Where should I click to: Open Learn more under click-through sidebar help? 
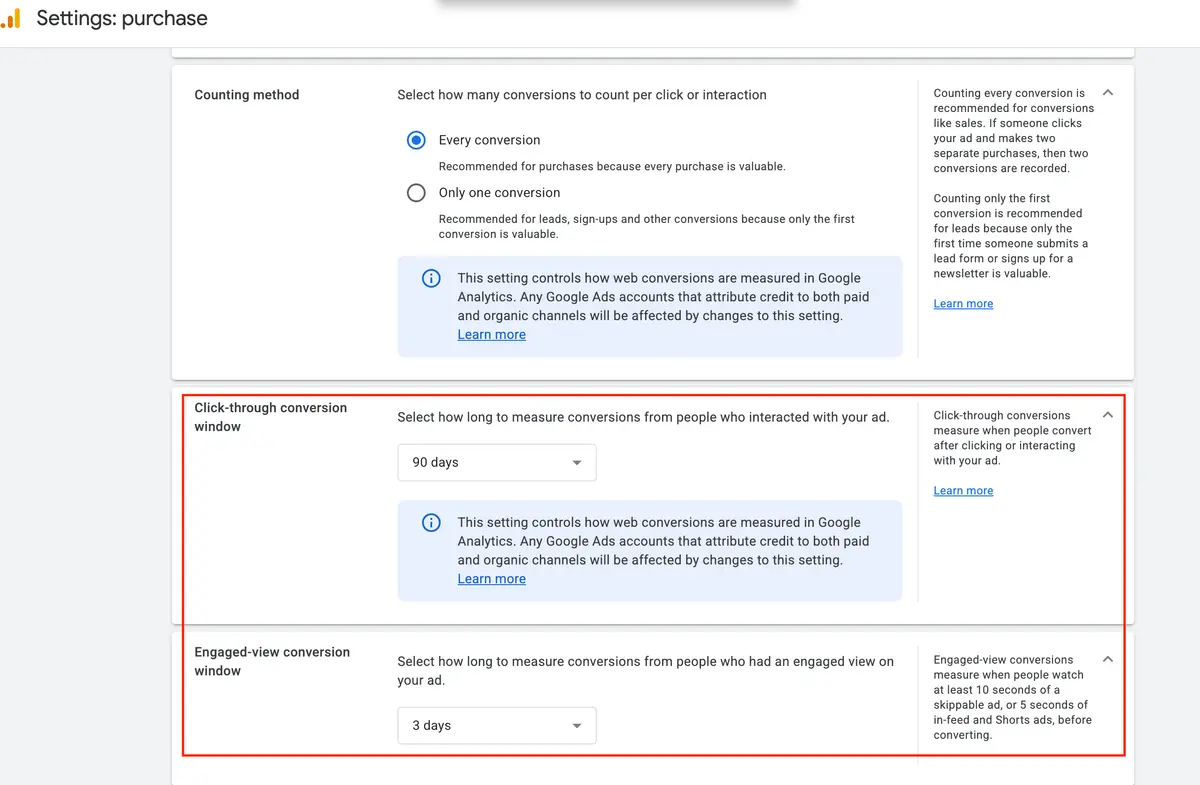pyautogui.click(x=963, y=491)
